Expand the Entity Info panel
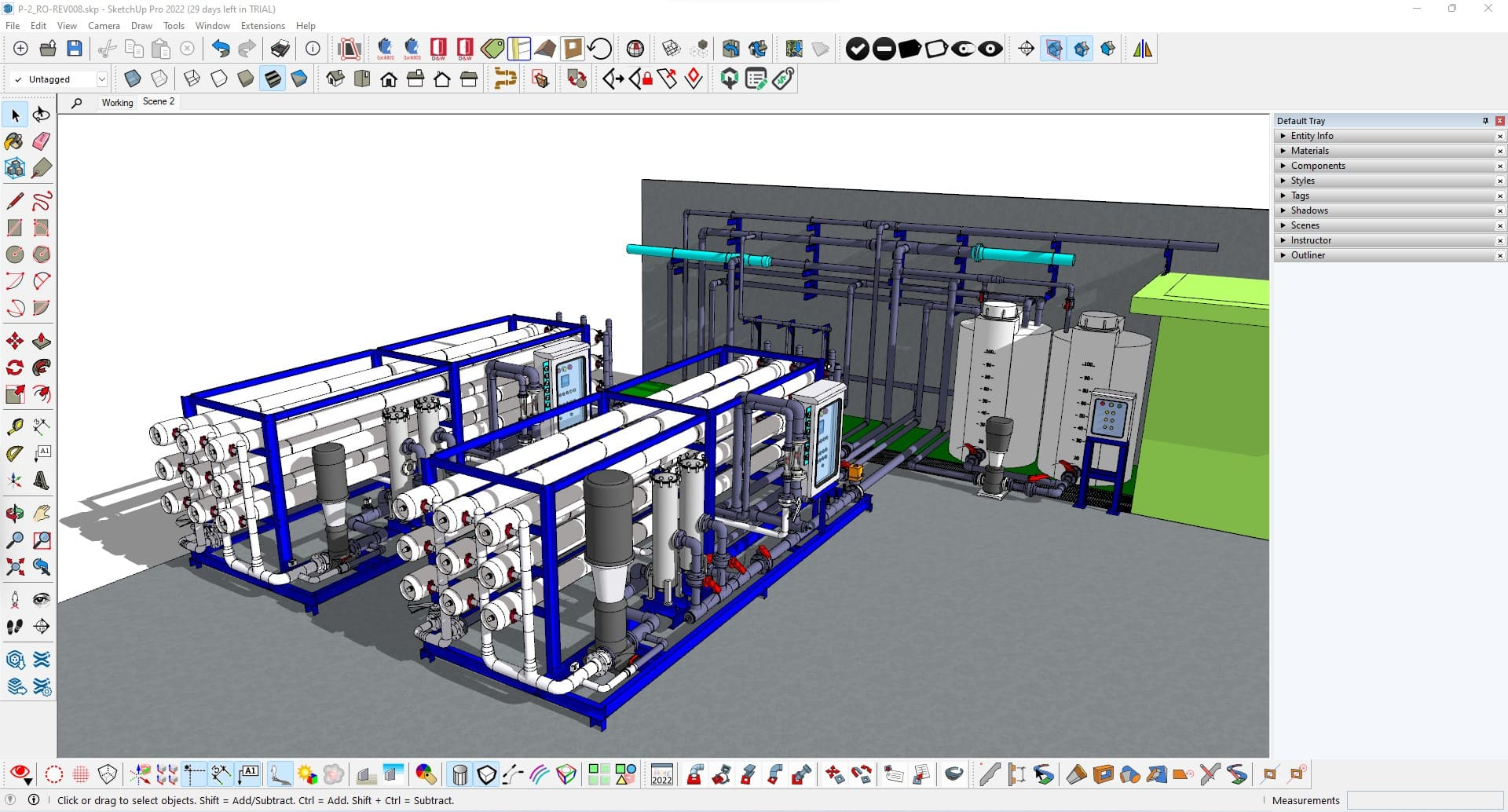1508x812 pixels. pyautogui.click(x=1389, y=136)
